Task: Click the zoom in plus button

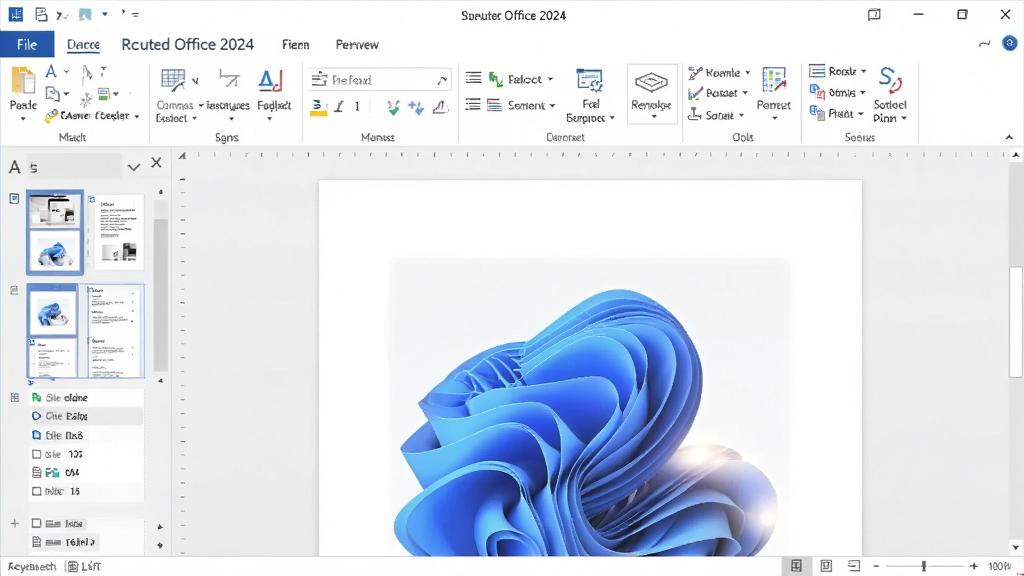Action: pos(974,566)
